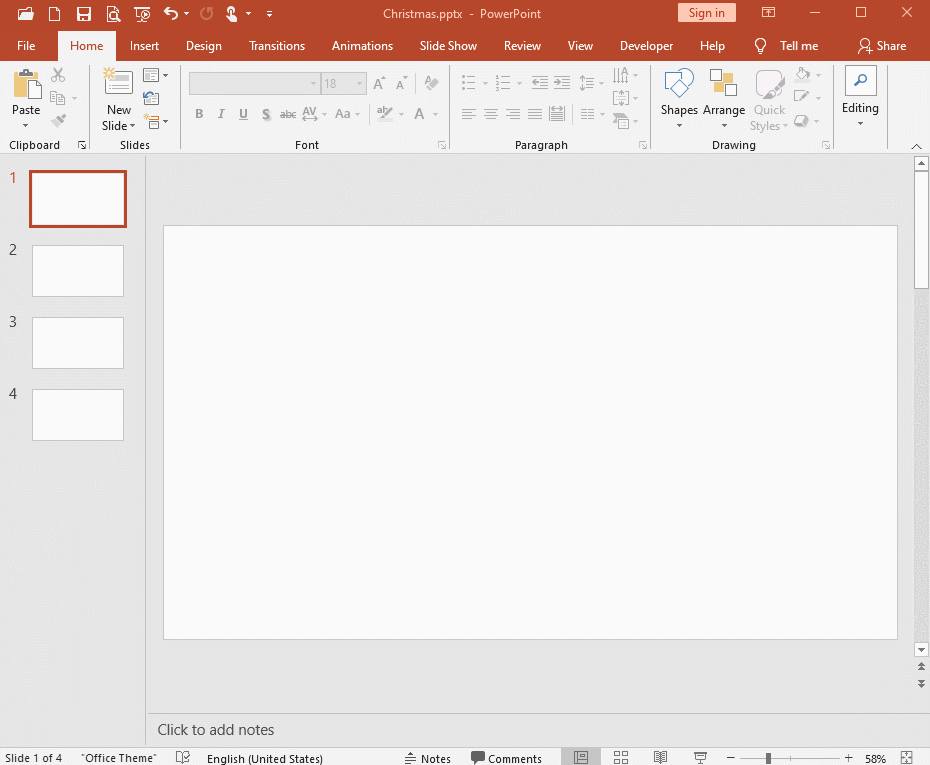930x765 pixels.
Task: Switch to the Insert tab
Action: (144, 46)
